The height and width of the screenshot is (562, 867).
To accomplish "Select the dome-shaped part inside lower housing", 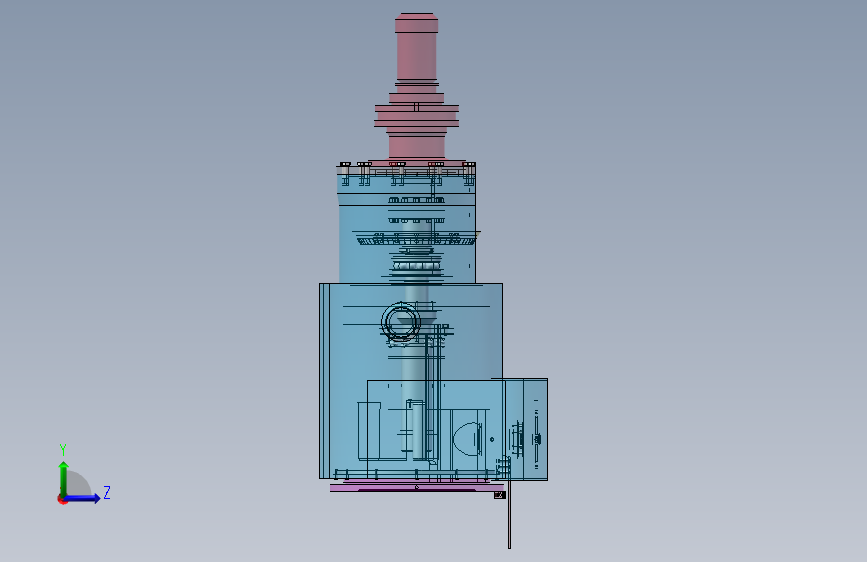I will 467,439.
